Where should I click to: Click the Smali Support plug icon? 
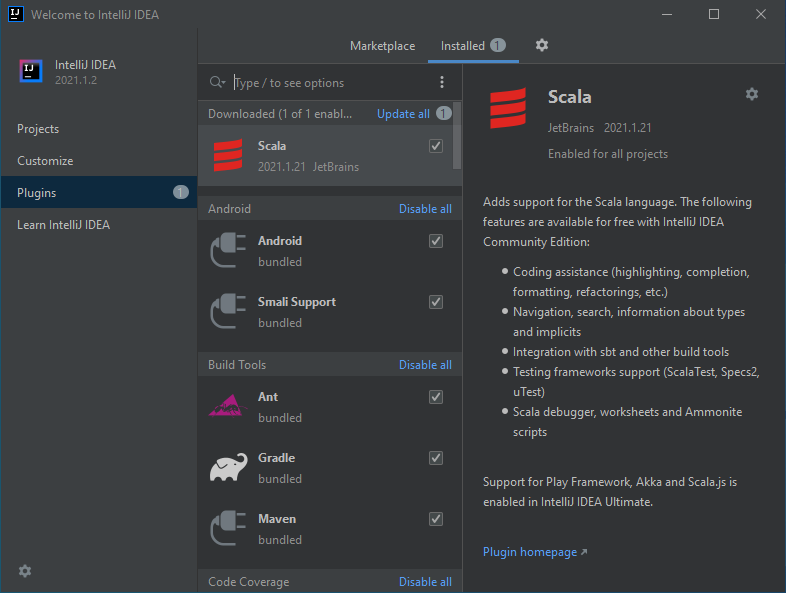tap(228, 311)
